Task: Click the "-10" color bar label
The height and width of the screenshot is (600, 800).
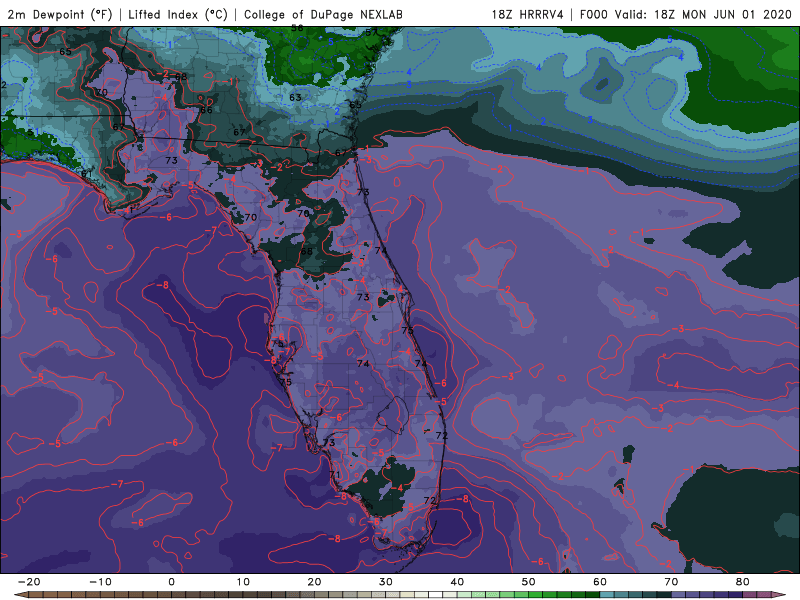Action: [100, 582]
